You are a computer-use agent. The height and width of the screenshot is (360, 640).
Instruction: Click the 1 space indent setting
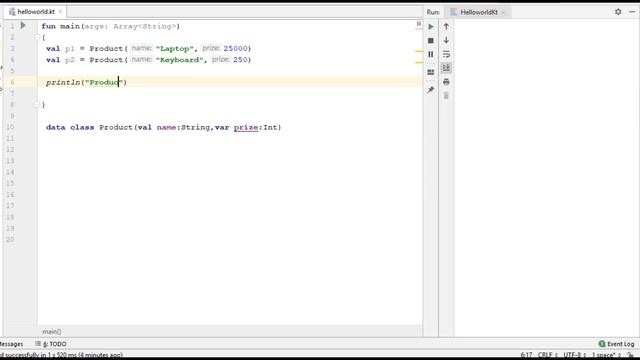607,355
